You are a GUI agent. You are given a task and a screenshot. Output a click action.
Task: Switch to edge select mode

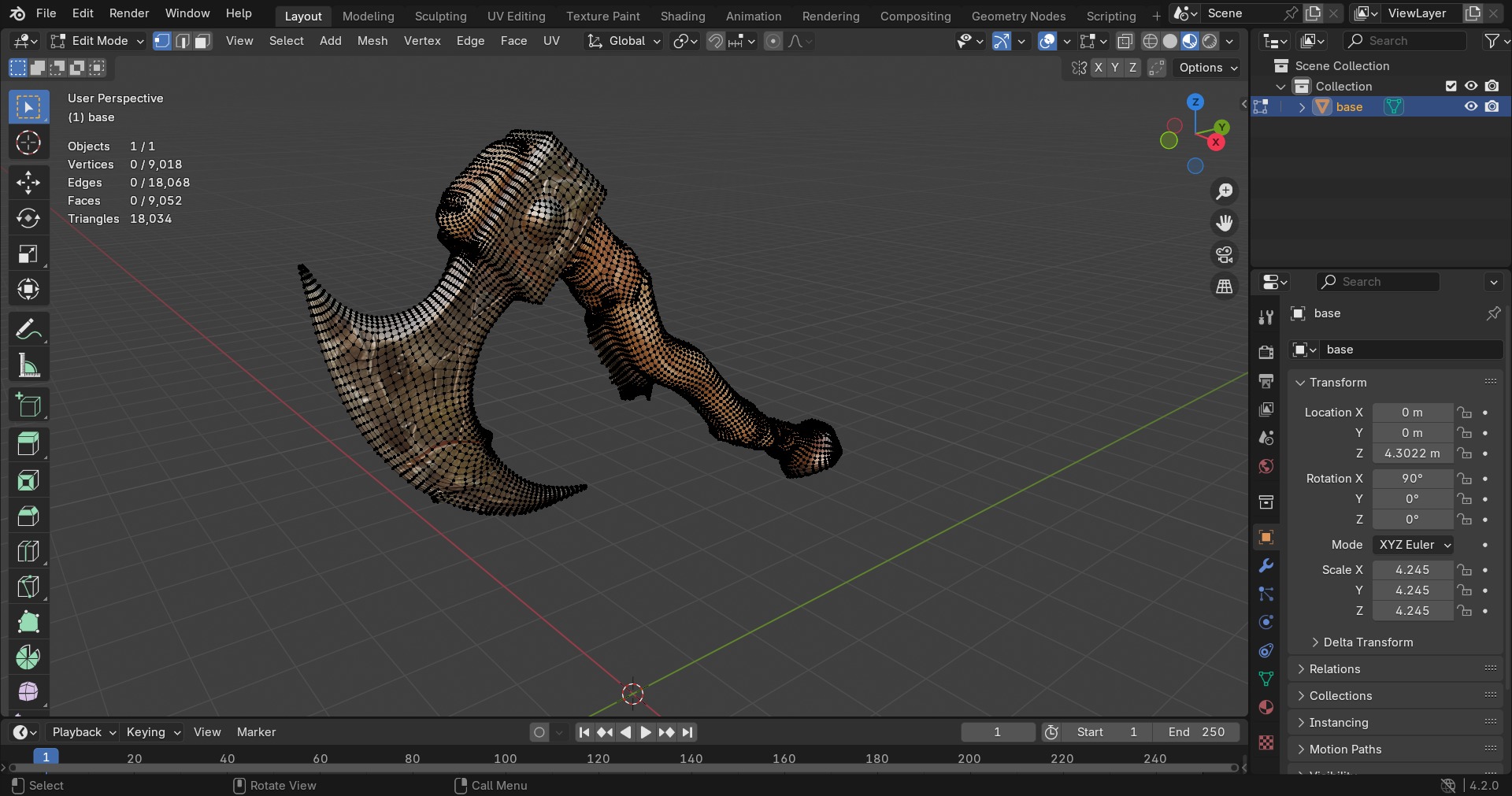tap(183, 41)
